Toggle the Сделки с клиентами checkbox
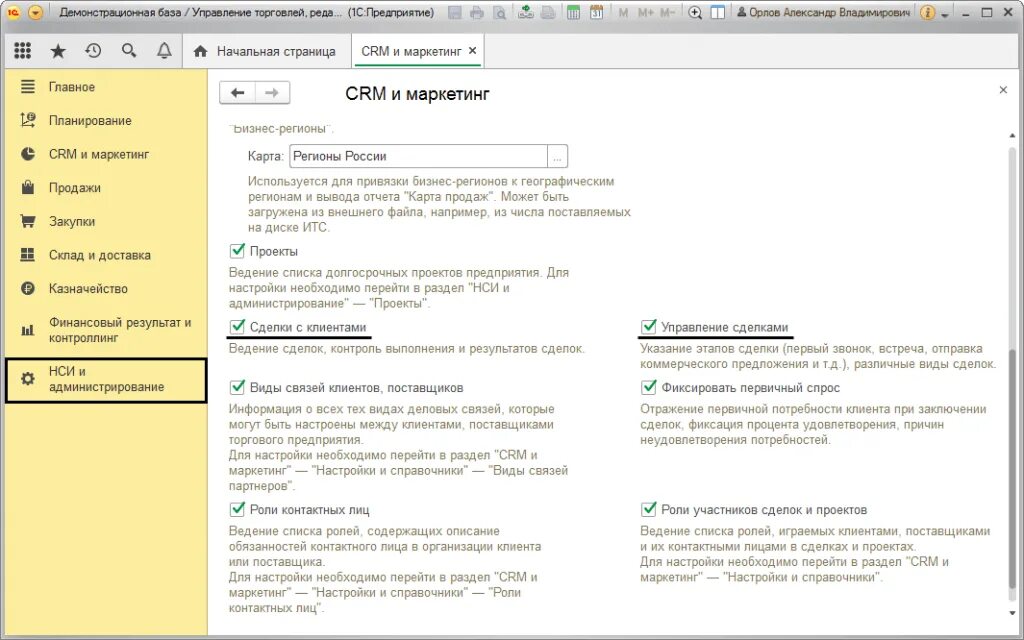Image resolution: width=1024 pixels, height=640 pixels. [x=237, y=327]
